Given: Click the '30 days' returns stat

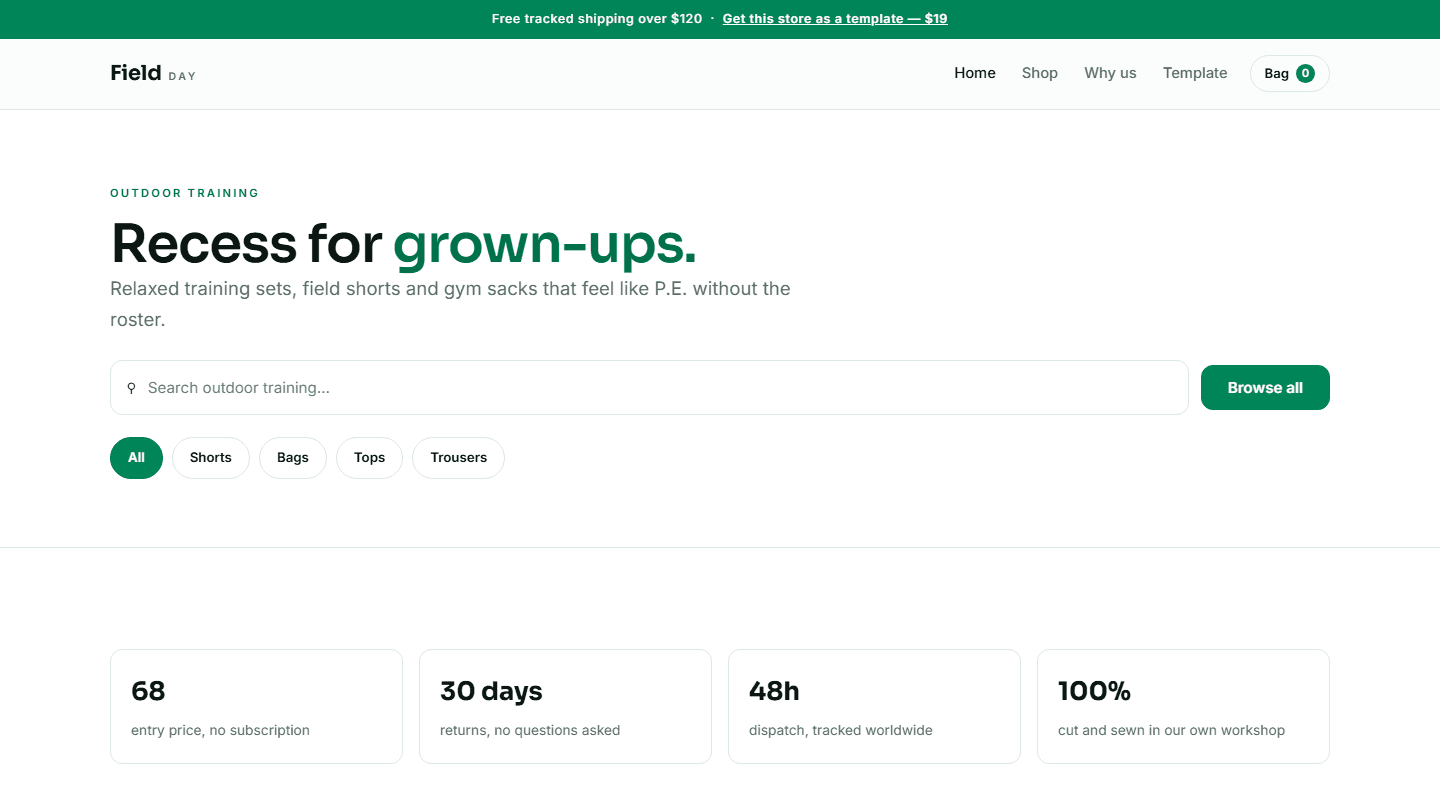Looking at the screenshot, I should point(565,706).
